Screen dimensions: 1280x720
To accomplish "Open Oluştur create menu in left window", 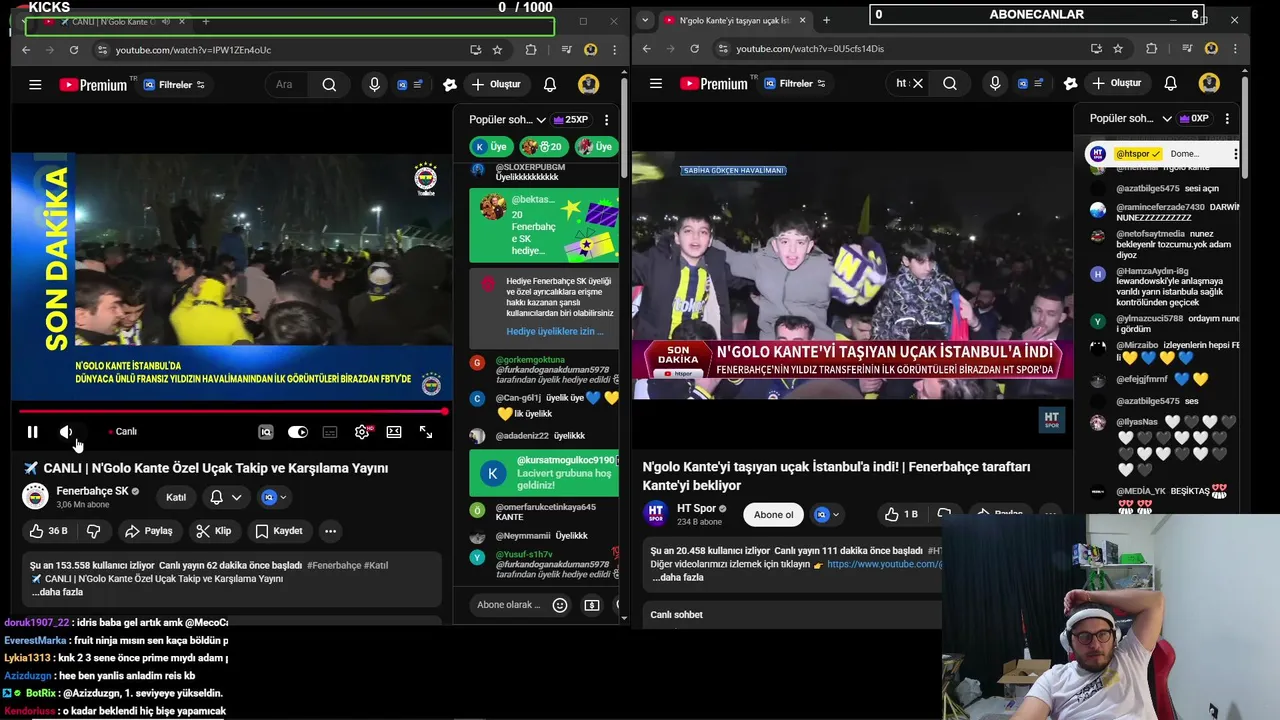I will 497,85.
